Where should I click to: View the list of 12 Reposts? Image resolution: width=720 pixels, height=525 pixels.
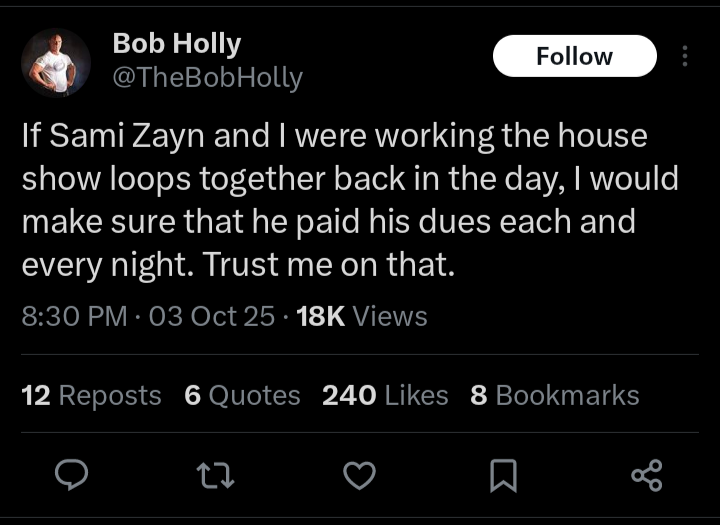(x=91, y=395)
